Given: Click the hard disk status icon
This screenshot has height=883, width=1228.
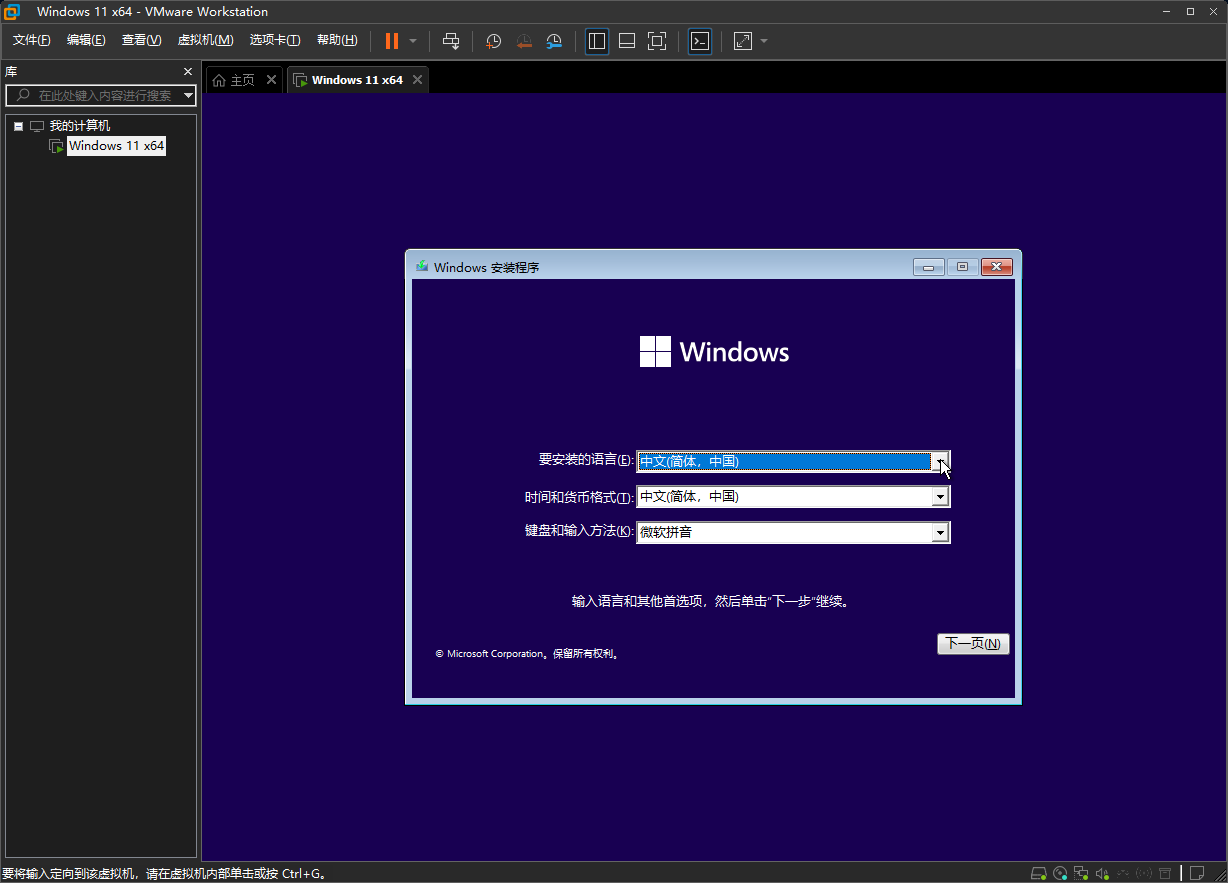Looking at the screenshot, I should point(1039,873).
